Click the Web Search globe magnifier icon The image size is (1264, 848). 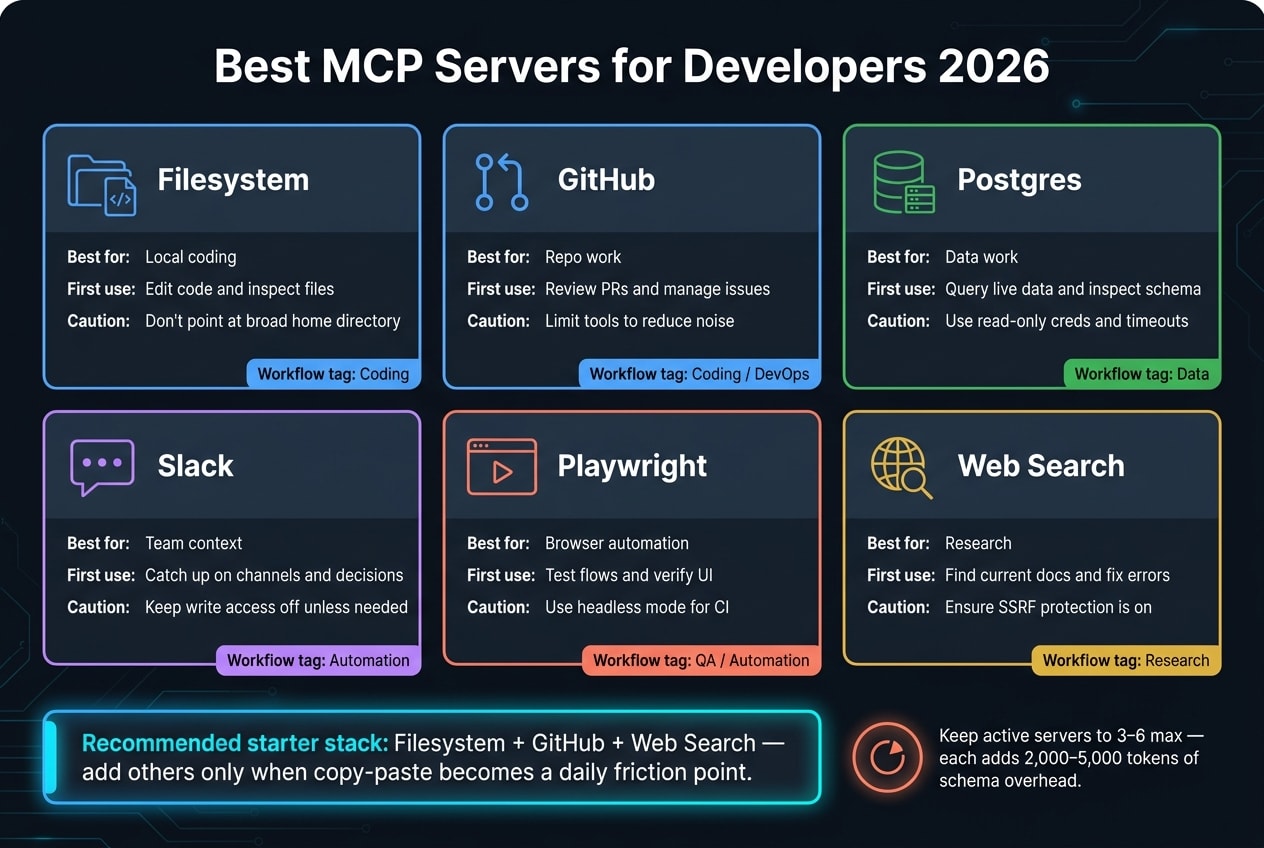pyautogui.click(x=902, y=467)
